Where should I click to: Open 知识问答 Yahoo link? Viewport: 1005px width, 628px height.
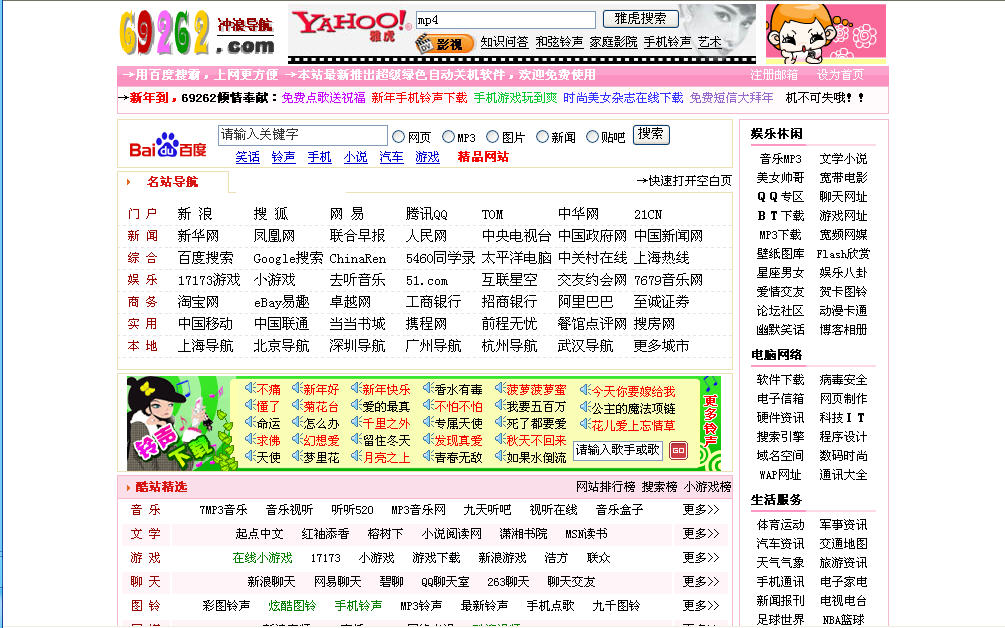pos(504,42)
